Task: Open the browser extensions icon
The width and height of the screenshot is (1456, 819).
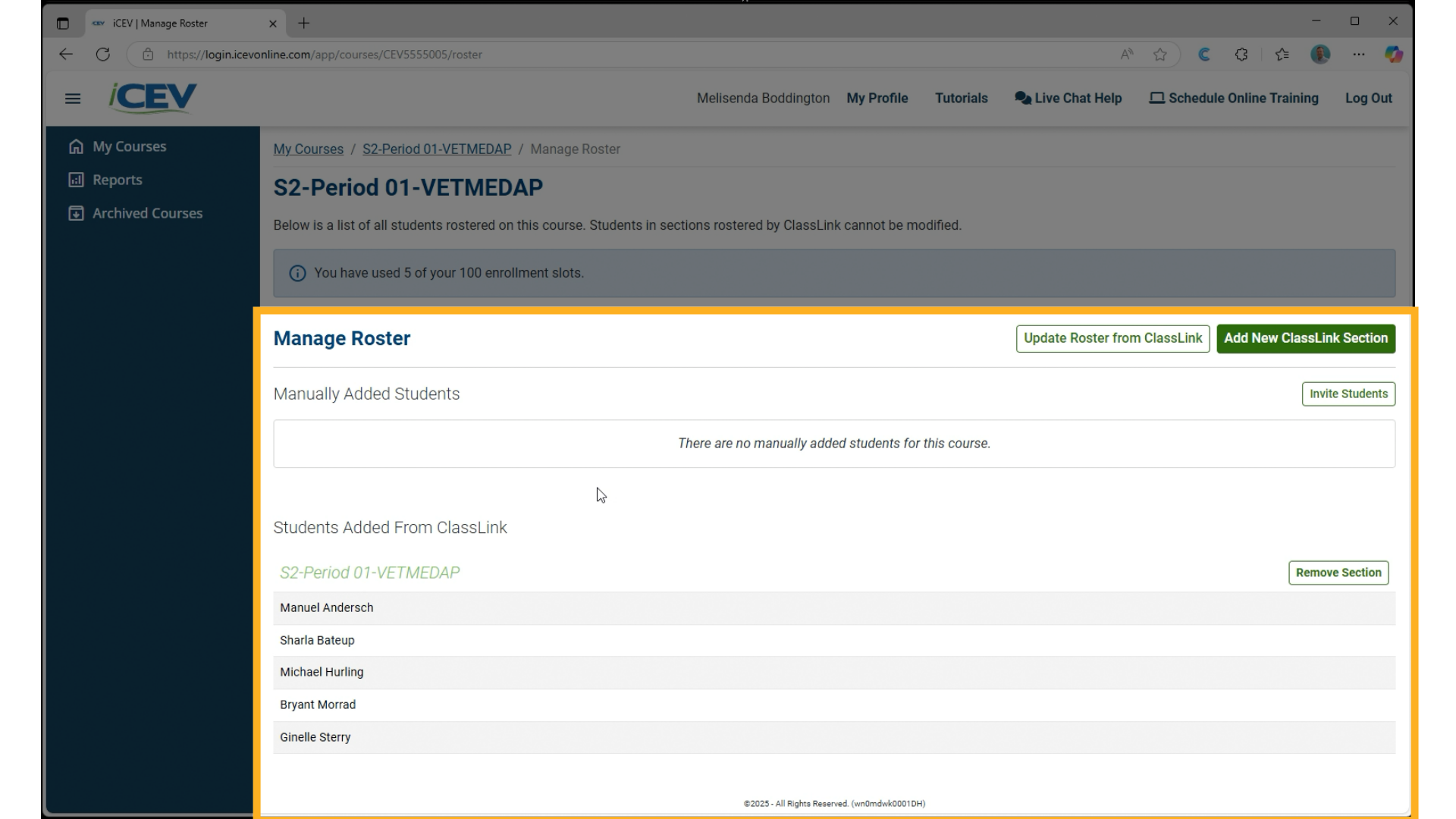Action: tap(1241, 54)
